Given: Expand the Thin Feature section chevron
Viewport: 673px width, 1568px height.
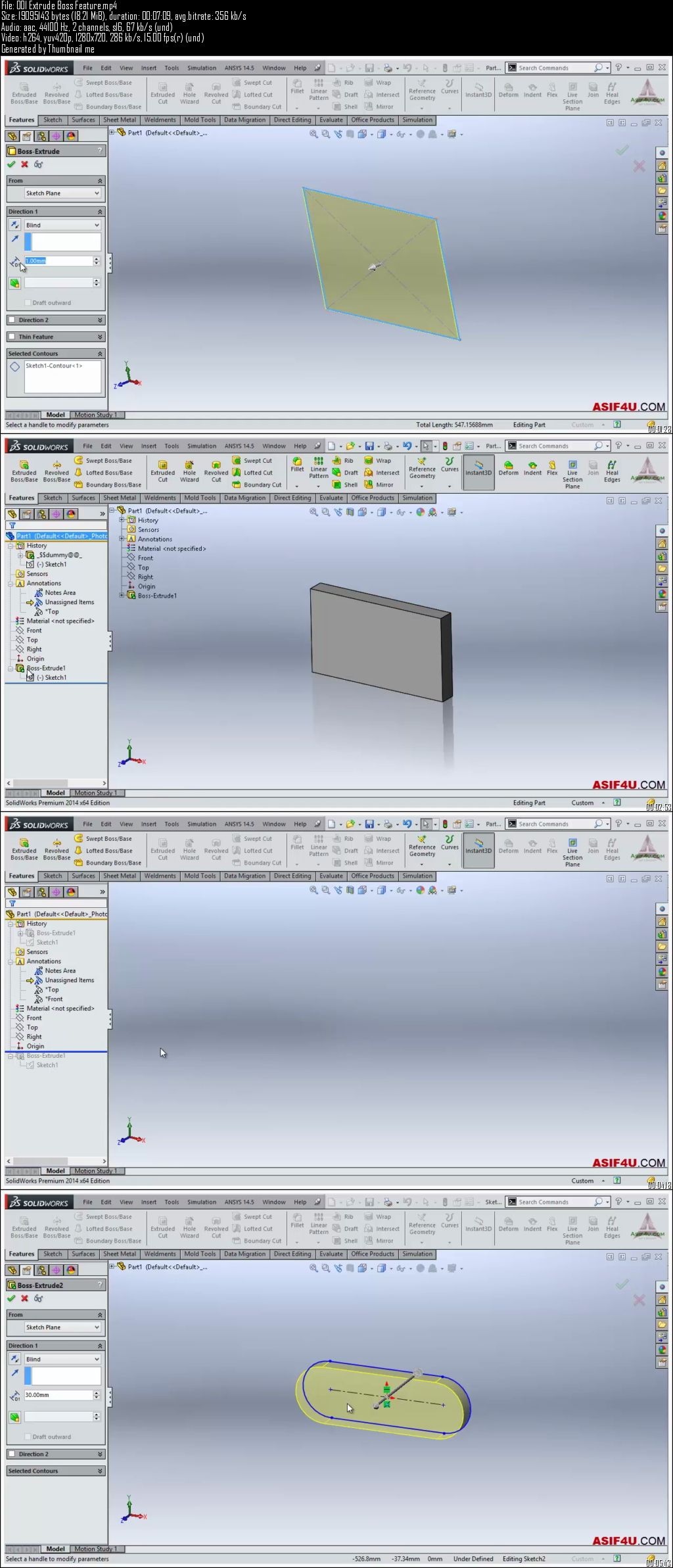Looking at the screenshot, I should click(x=100, y=337).
